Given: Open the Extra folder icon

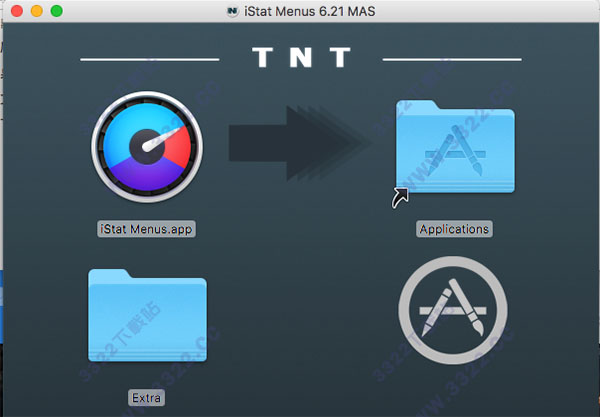Looking at the screenshot, I should coord(147,315).
